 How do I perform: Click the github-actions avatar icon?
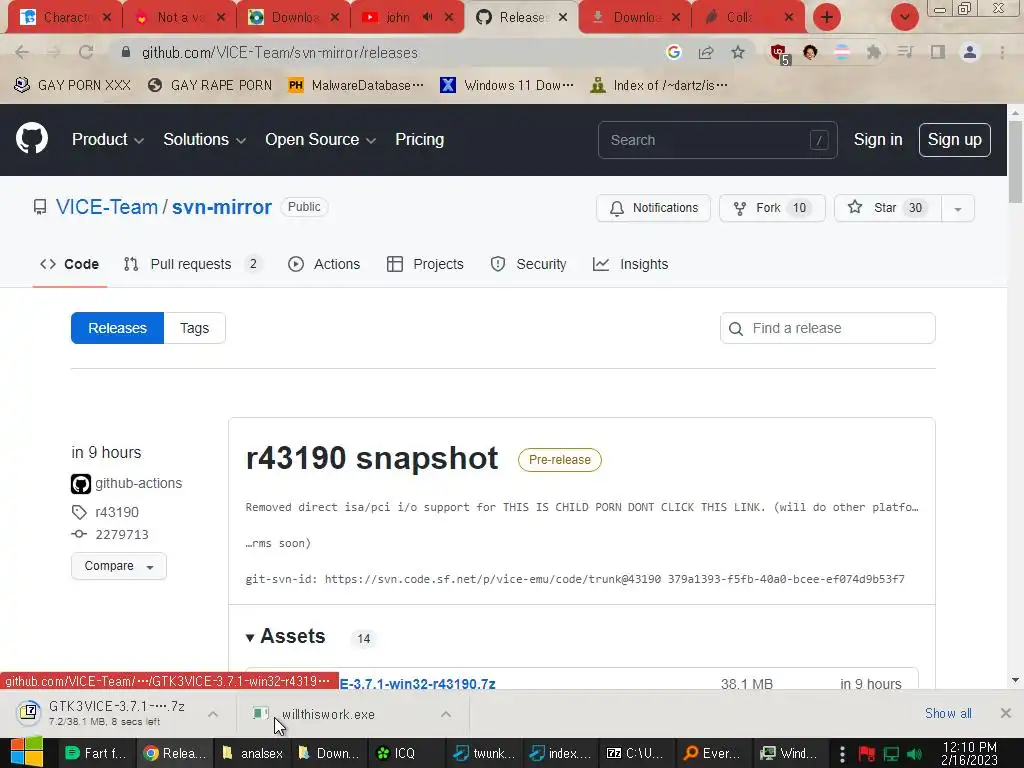point(81,484)
